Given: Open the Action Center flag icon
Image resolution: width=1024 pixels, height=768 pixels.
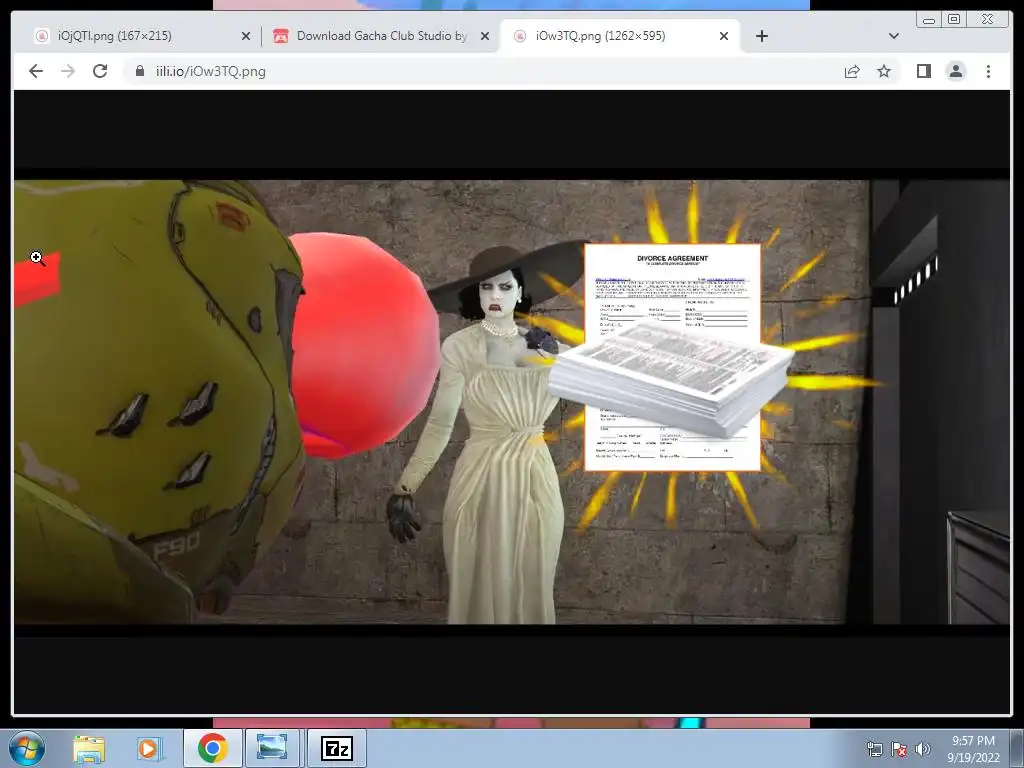Looking at the screenshot, I should click(899, 749).
